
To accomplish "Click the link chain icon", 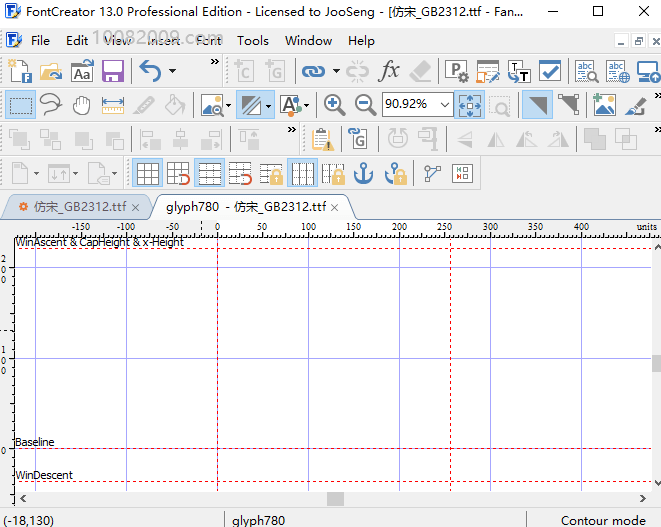I will click(313, 72).
